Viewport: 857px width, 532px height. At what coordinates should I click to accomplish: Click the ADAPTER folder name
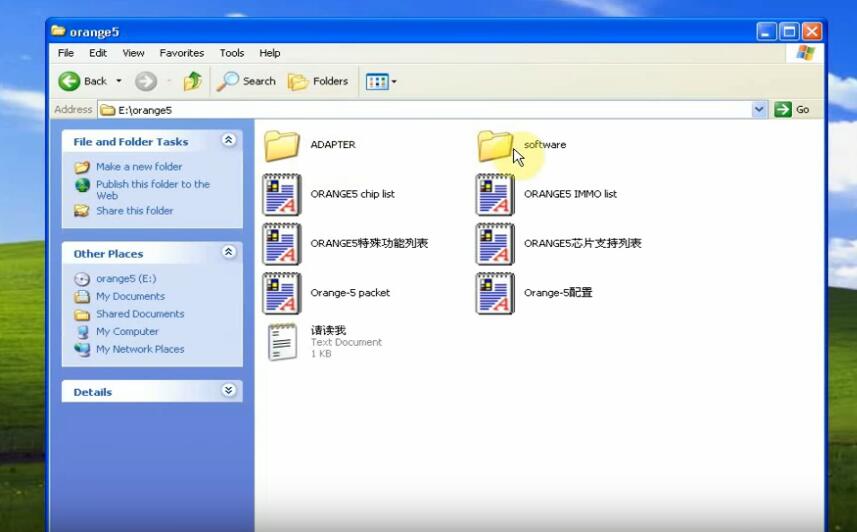[333, 144]
